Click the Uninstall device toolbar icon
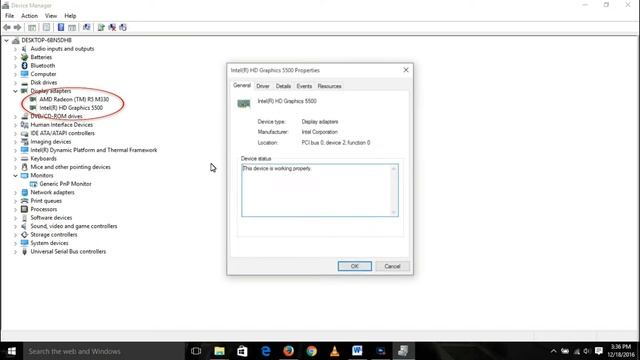640x360 pixels. tap(112, 27)
